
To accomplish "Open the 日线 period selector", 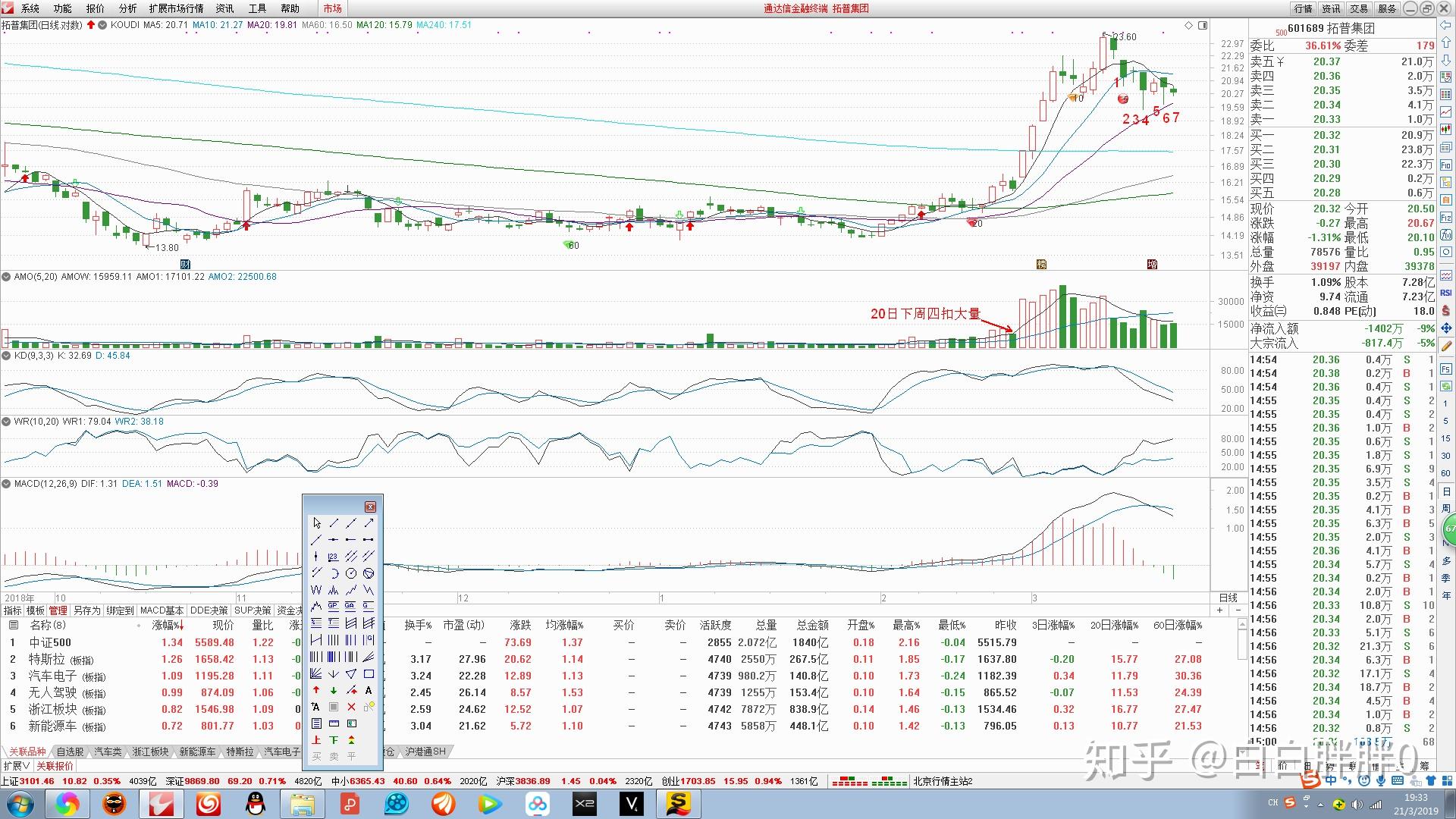I will point(1228,598).
